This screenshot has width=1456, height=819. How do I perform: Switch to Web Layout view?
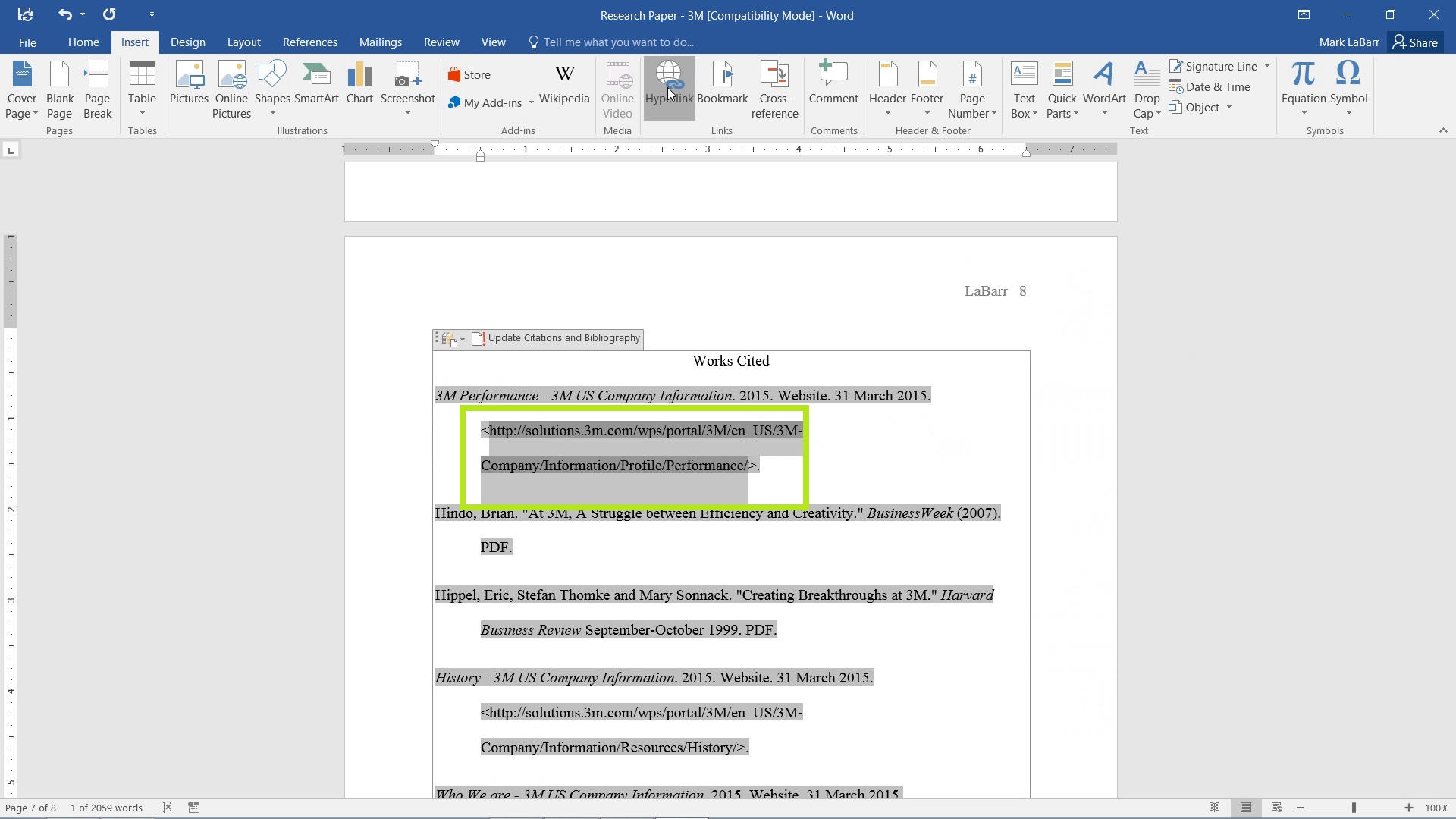tap(1277, 808)
